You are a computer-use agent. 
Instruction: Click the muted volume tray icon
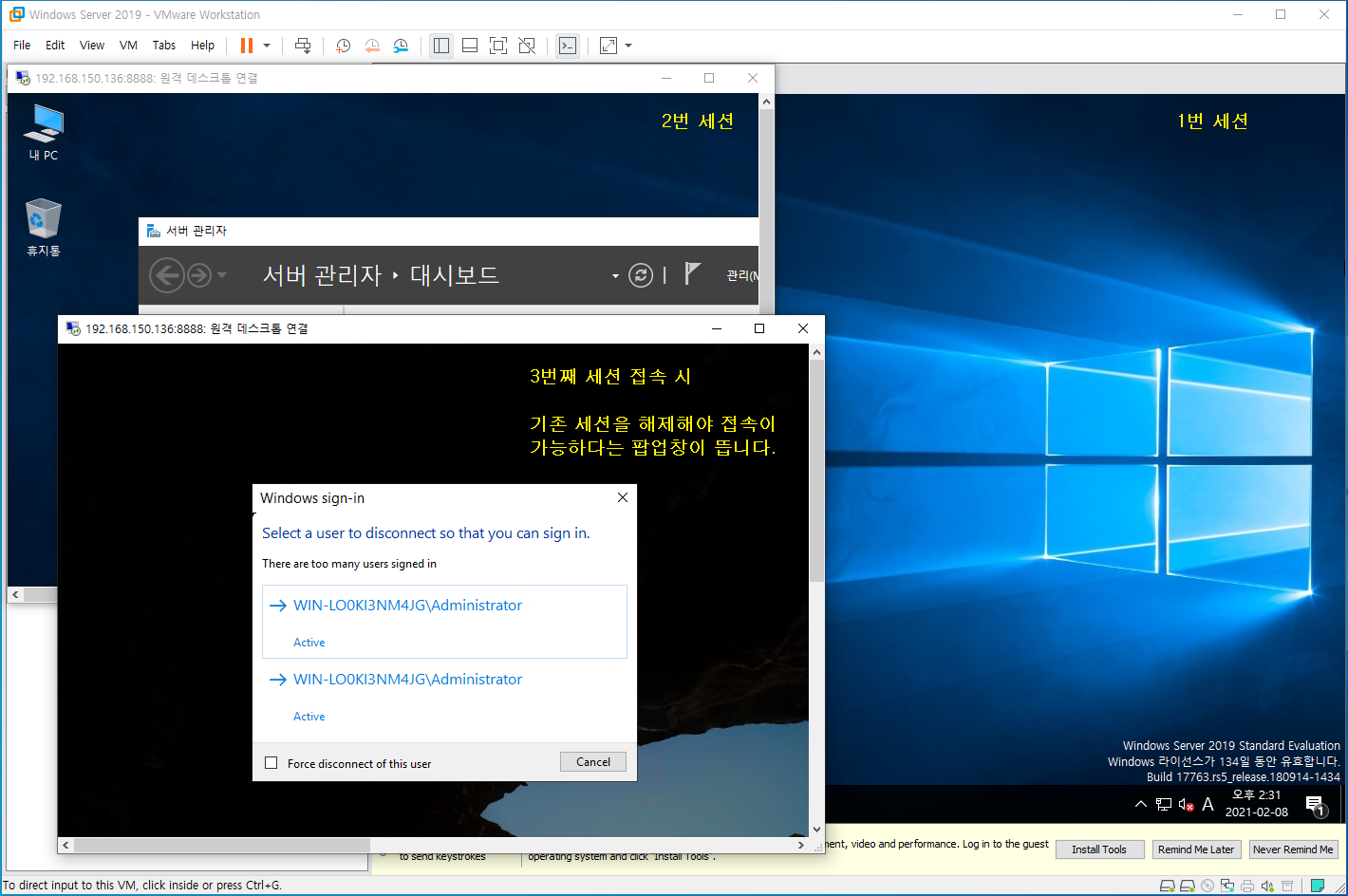point(1186,805)
